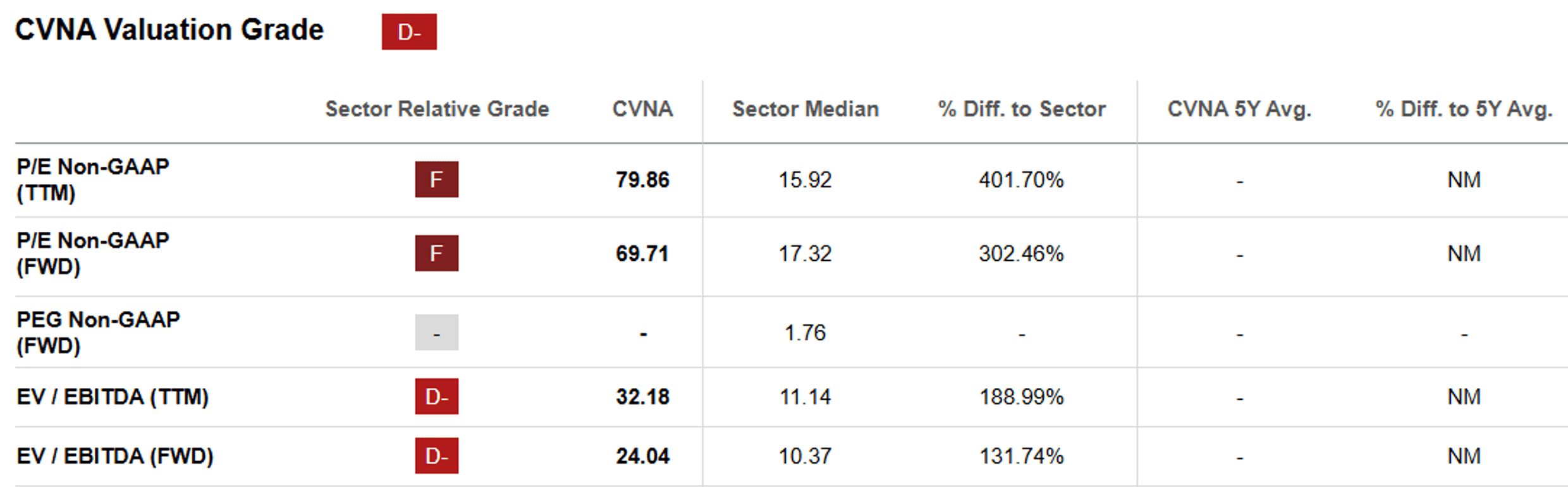The image size is (1568, 487).
Task: Open the PEG Non-GAAP (FWD) metric link
Action: click(98, 332)
